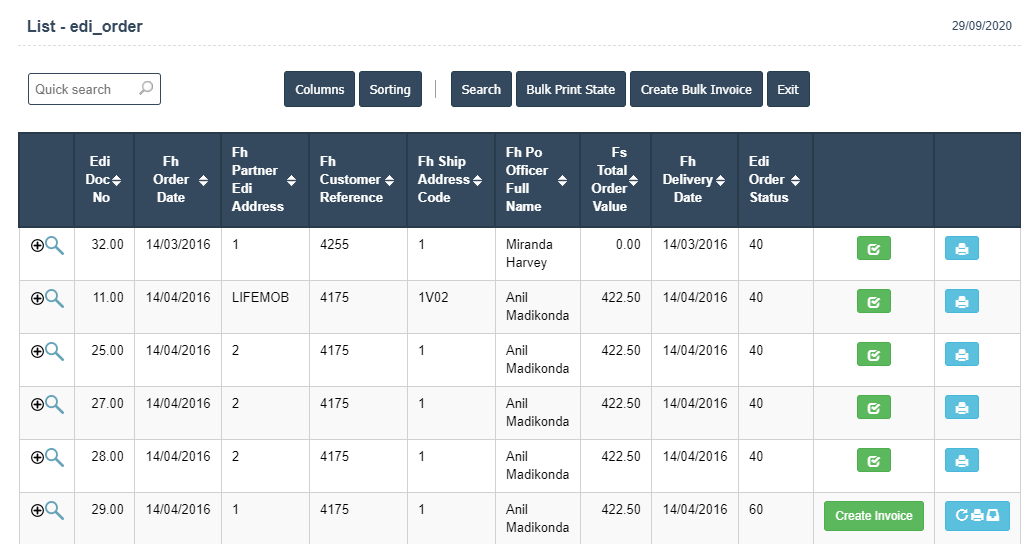Image resolution: width=1036 pixels, height=544 pixels.
Task: Expand row 11.00 with the plus icon
Action: click(37, 298)
